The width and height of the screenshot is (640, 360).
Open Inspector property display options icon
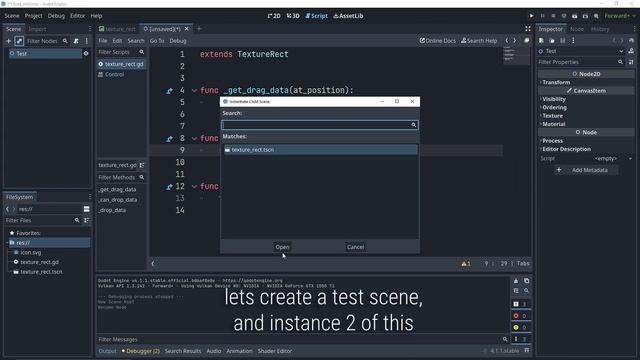[631, 62]
